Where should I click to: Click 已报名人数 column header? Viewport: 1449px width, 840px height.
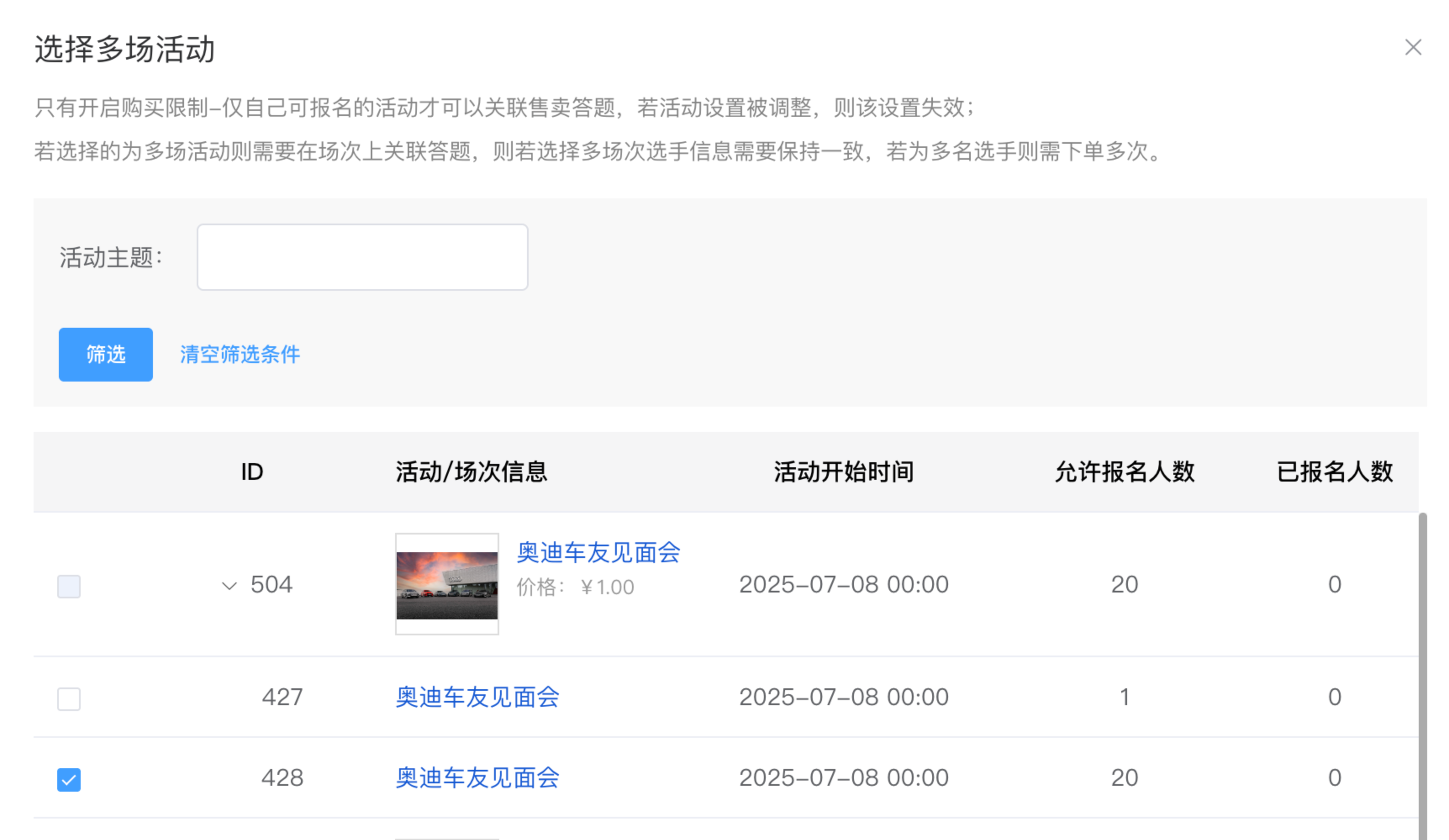click(x=1335, y=471)
